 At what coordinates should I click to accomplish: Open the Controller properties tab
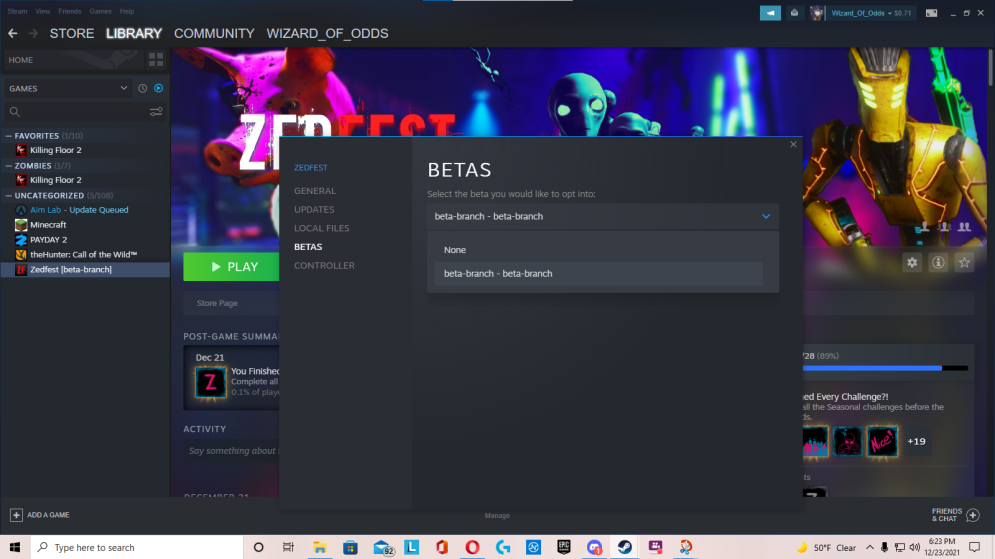324,265
